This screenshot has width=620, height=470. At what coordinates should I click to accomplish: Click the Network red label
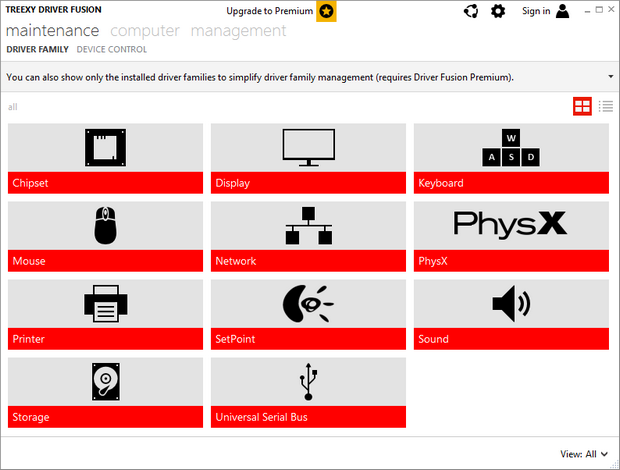[x=308, y=261]
